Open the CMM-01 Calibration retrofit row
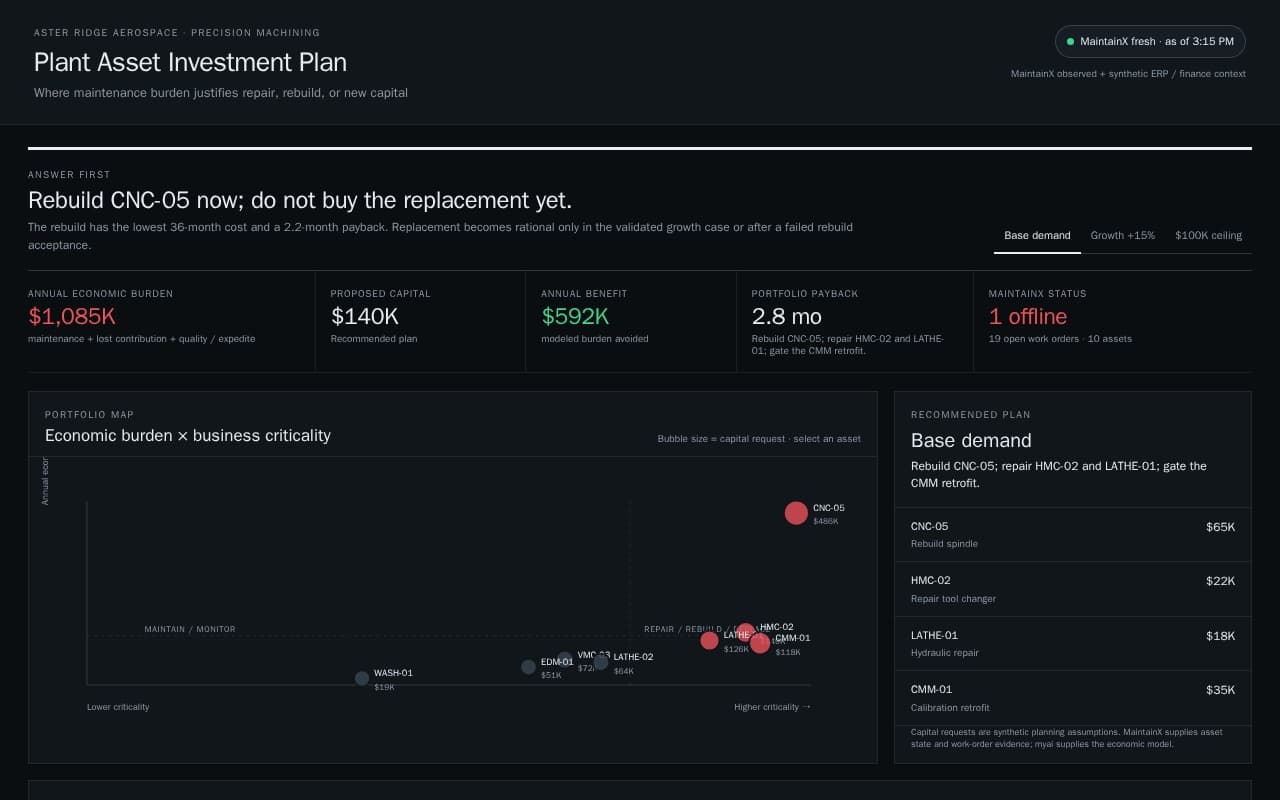This screenshot has width=1280, height=800. click(1073, 698)
